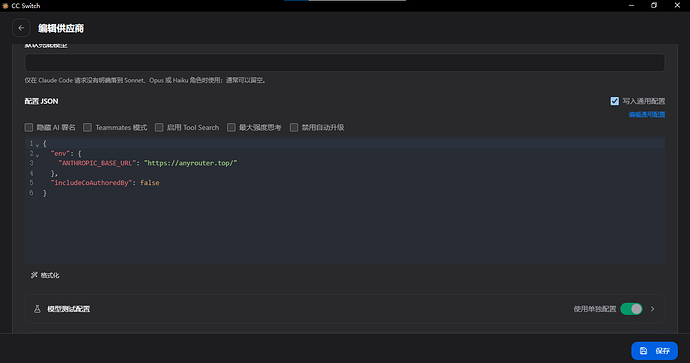Click the wand icon next to 格式化
This screenshot has height=363, width=690.
click(34, 275)
